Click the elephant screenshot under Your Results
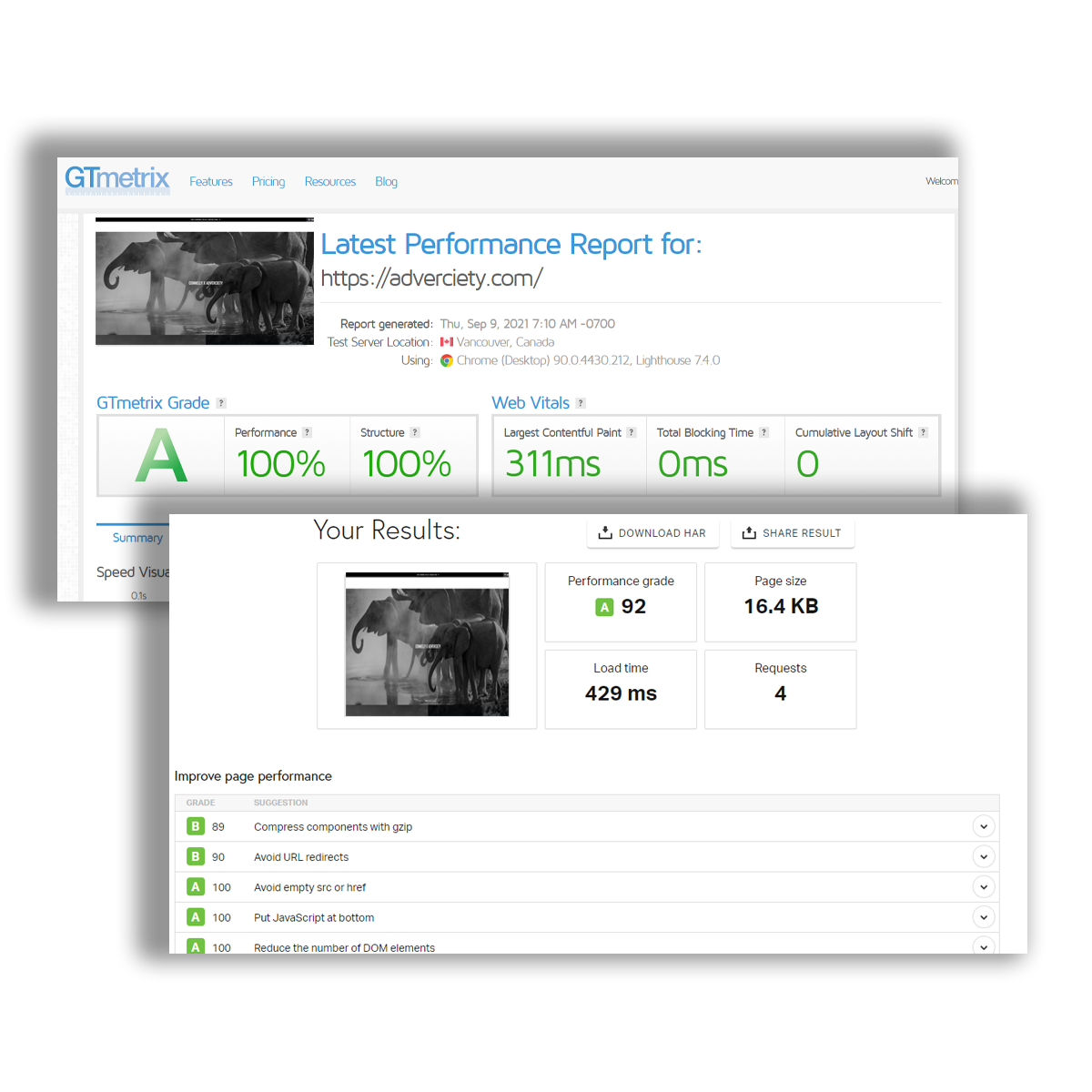1092x1092 pixels. [x=427, y=645]
